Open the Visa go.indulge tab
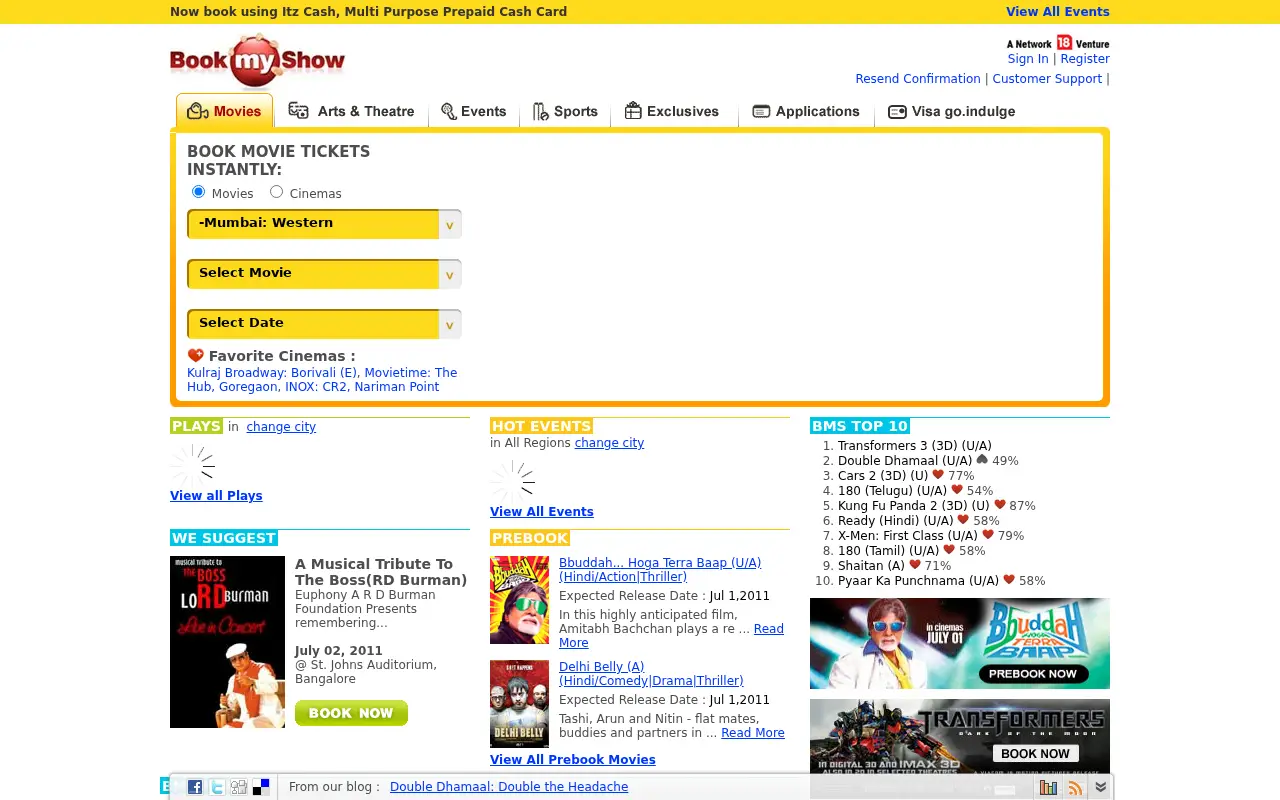 click(x=951, y=111)
